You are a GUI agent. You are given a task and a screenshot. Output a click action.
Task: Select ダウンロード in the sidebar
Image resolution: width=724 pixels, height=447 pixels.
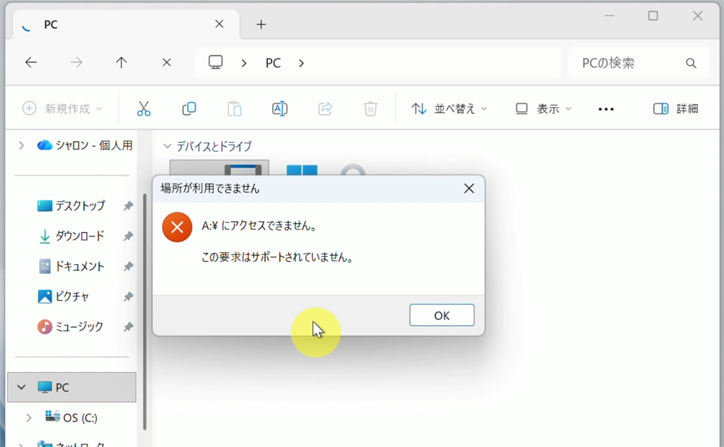pyautogui.click(x=78, y=236)
